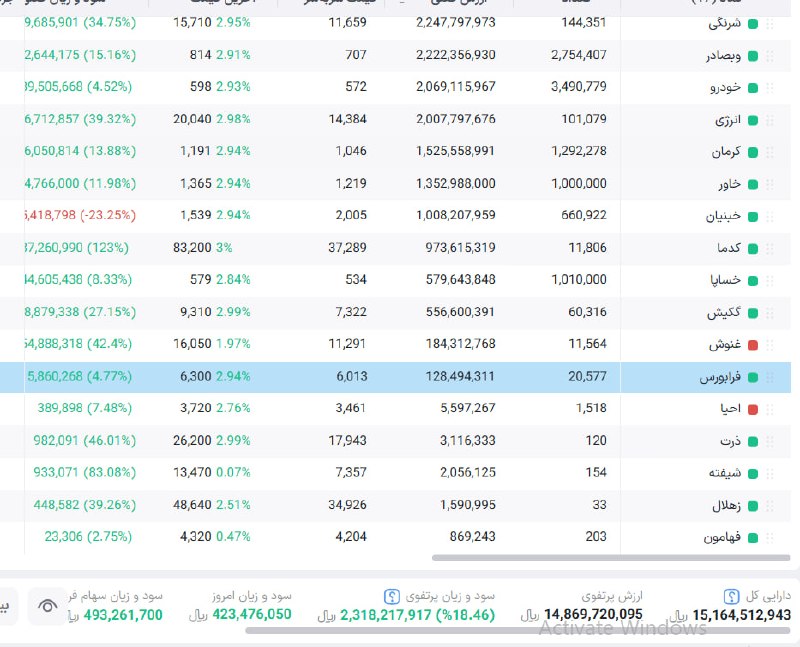Click کدما last price 83,200
The height and width of the screenshot is (647, 800).
[192, 247]
